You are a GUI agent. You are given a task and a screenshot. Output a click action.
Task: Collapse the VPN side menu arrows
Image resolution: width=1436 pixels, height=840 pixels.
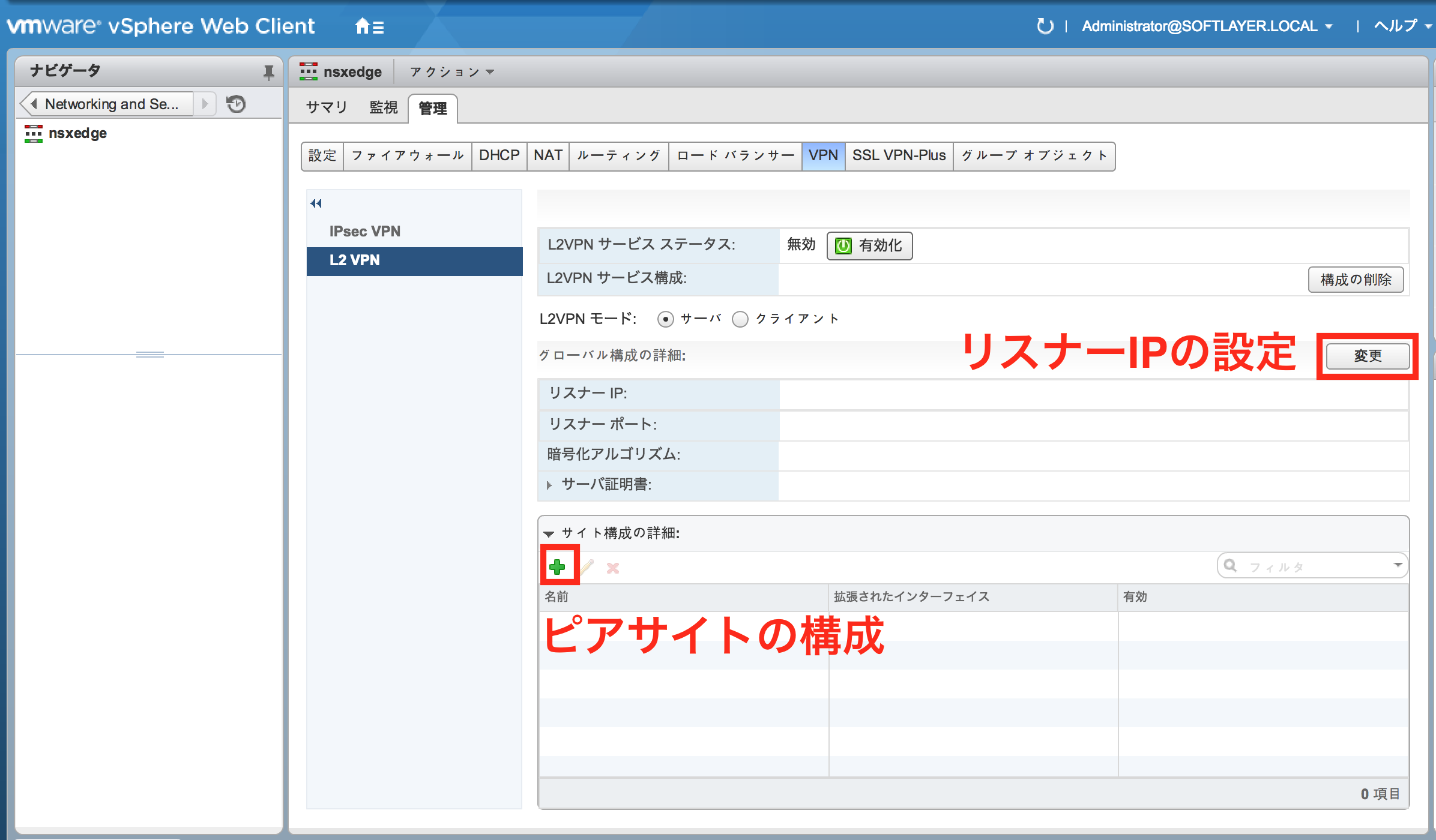click(x=316, y=203)
